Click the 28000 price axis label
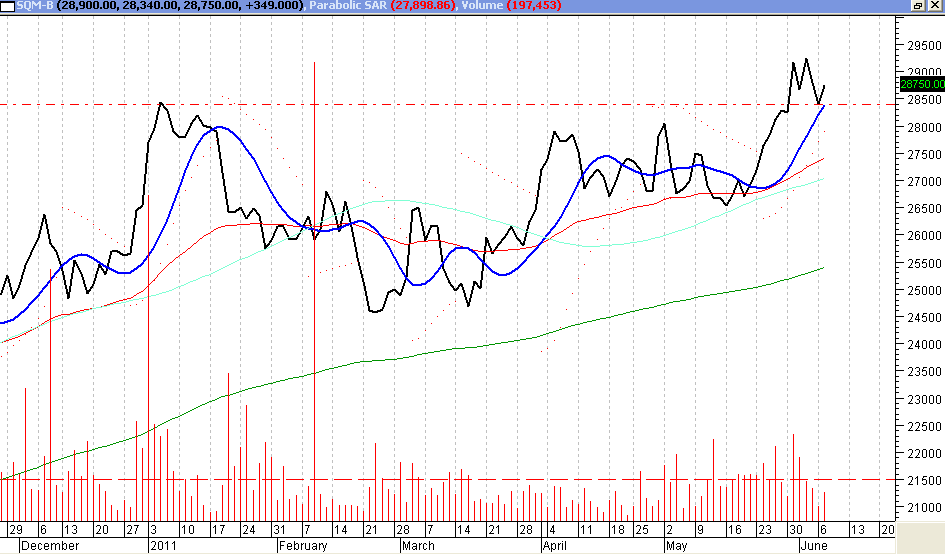The image size is (945, 554). [x=924, y=127]
